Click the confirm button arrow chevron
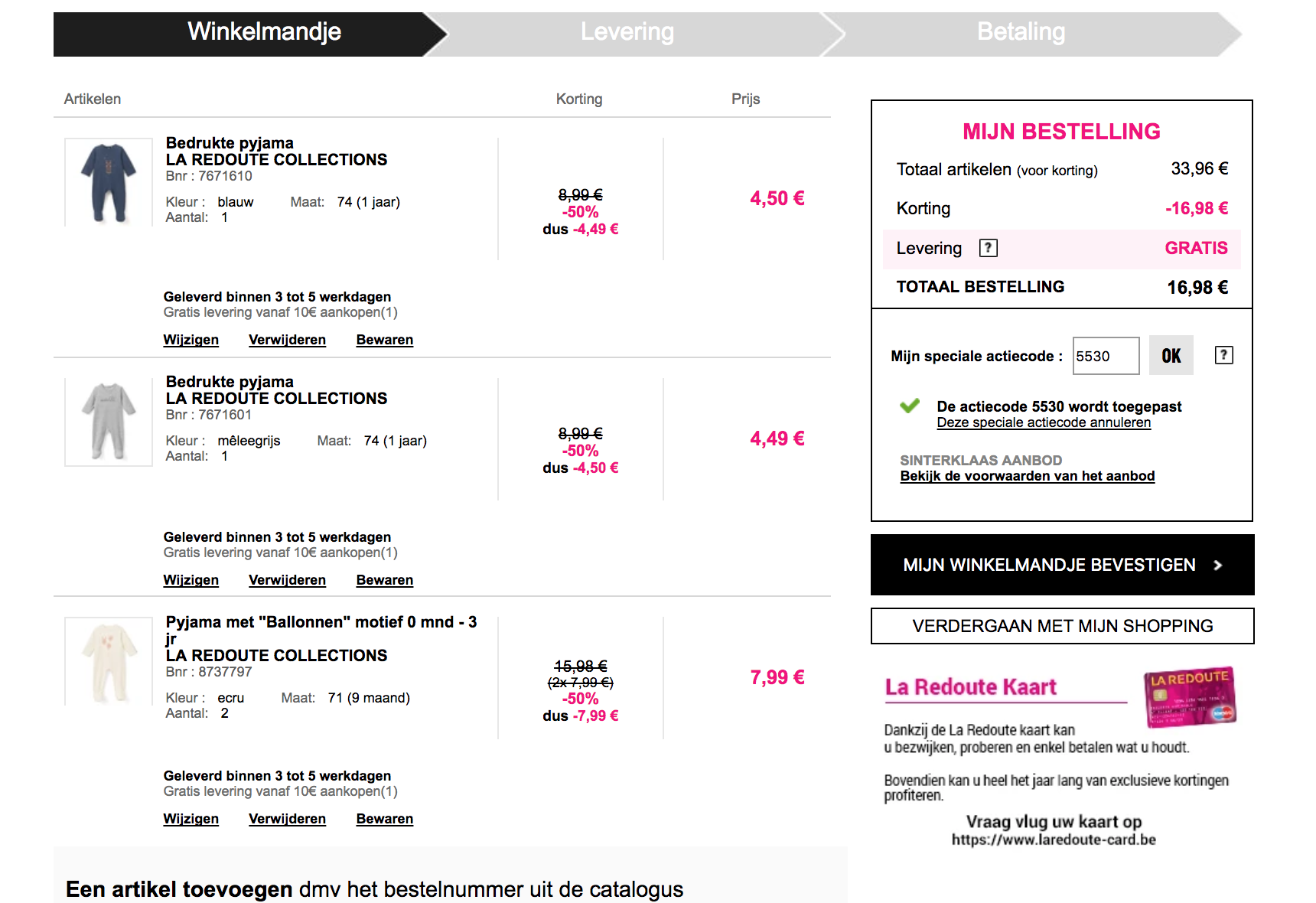The width and height of the screenshot is (1316, 903). [1218, 565]
